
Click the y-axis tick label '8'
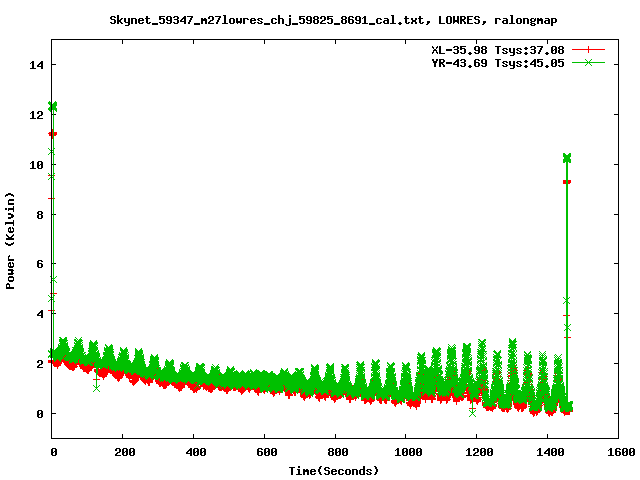click(40, 214)
